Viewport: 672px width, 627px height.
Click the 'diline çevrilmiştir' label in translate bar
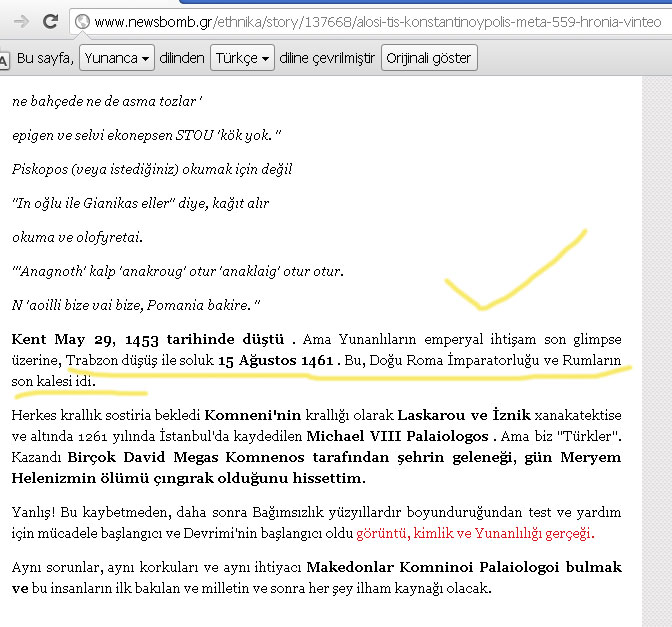(x=327, y=59)
